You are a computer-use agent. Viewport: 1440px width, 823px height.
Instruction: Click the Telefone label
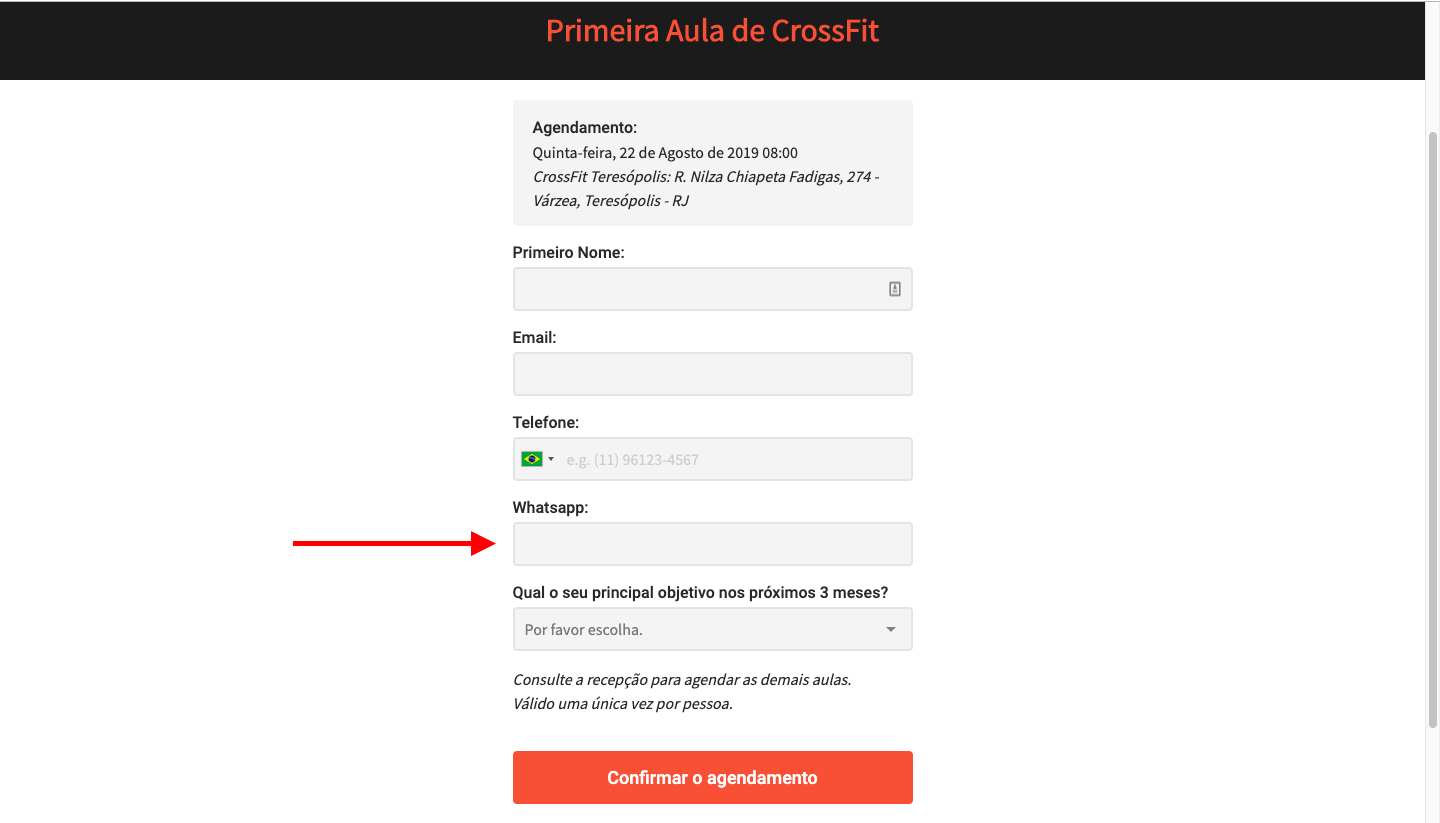point(545,423)
